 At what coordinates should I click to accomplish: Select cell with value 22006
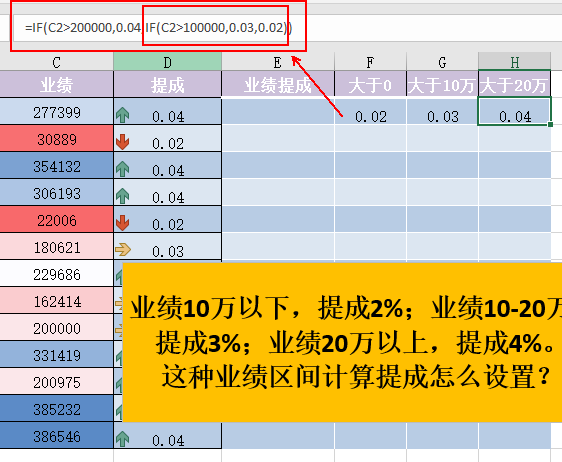click(x=57, y=220)
